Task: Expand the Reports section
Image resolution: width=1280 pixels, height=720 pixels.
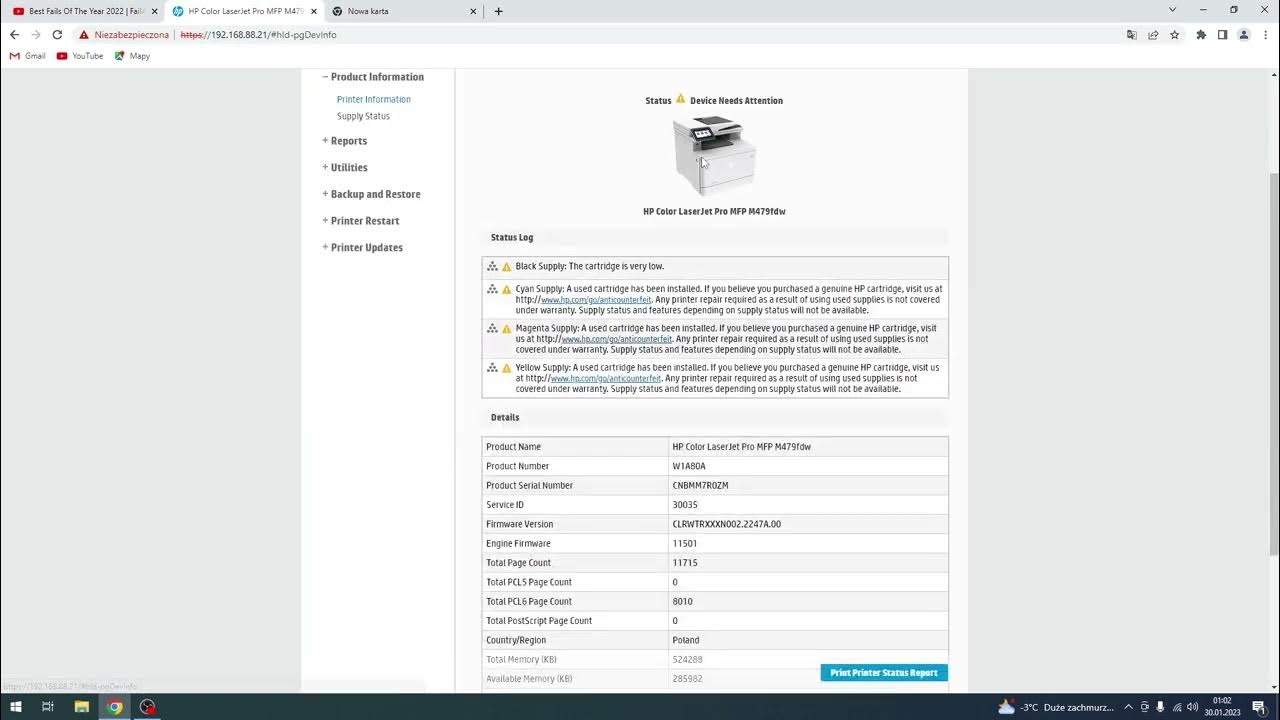Action: point(344,141)
